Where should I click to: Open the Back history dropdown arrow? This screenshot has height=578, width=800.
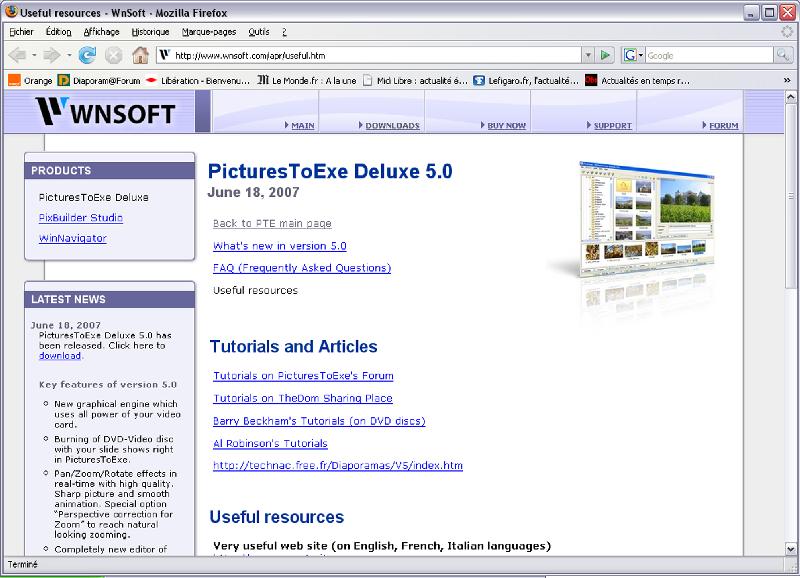point(34,55)
